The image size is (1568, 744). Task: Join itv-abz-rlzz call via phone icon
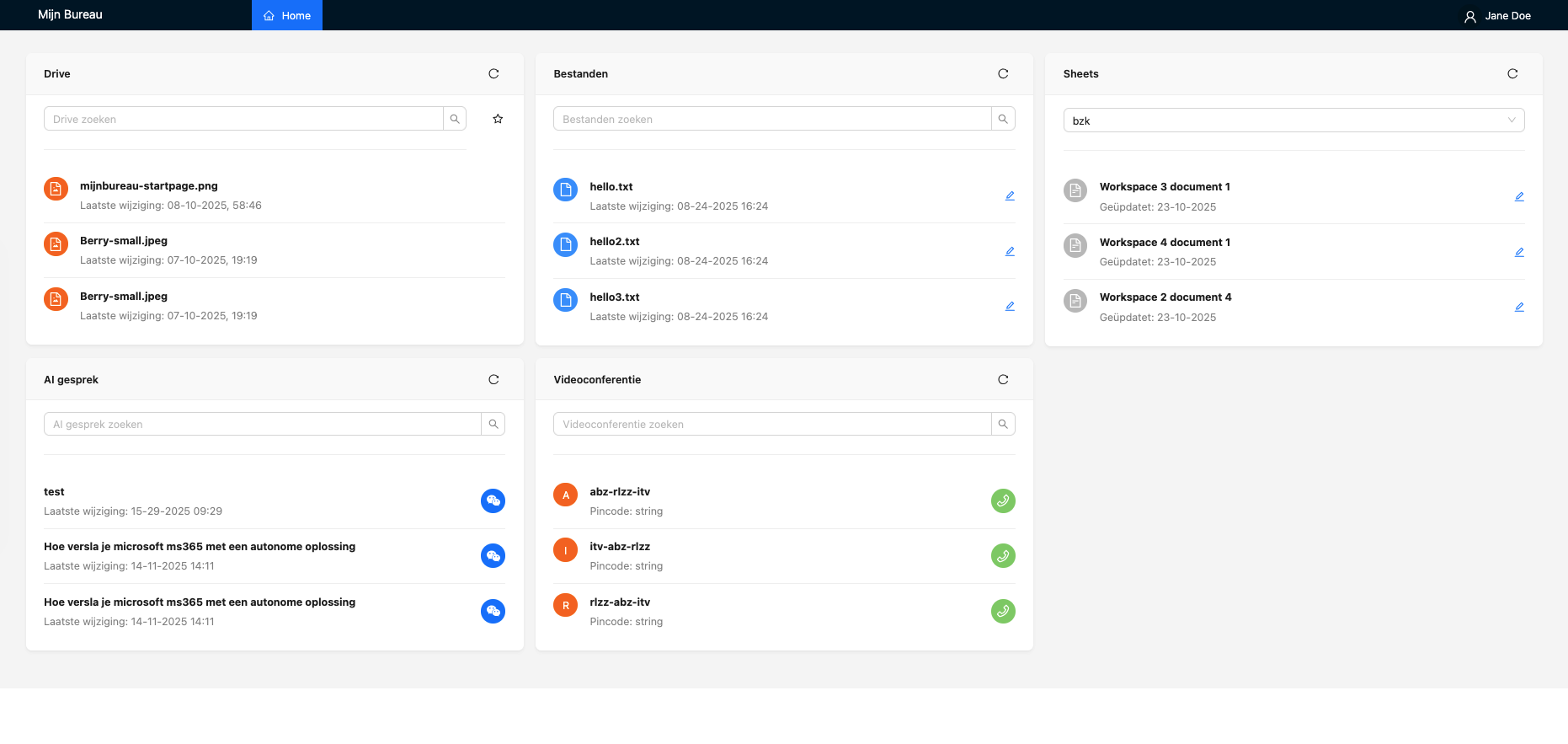(1003, 556)
